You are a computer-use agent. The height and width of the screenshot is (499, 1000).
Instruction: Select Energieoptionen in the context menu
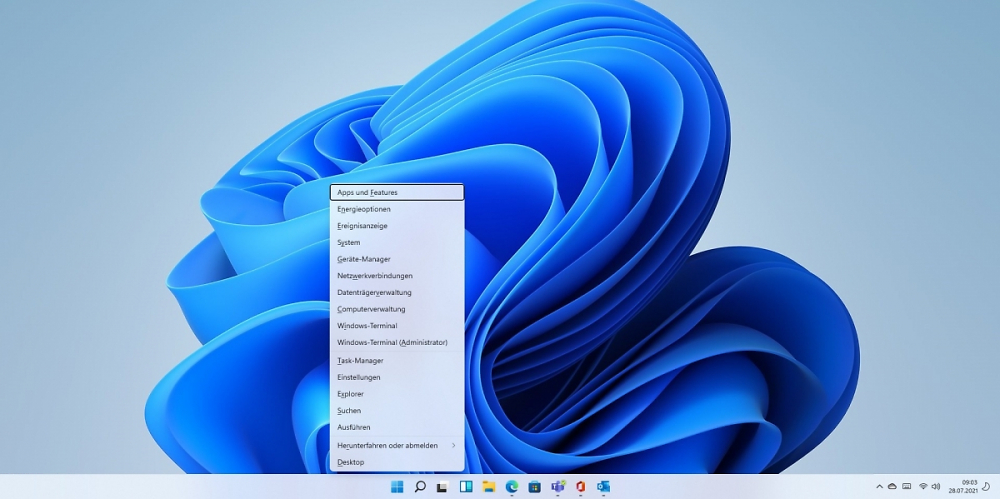click(x=397, y=209)
